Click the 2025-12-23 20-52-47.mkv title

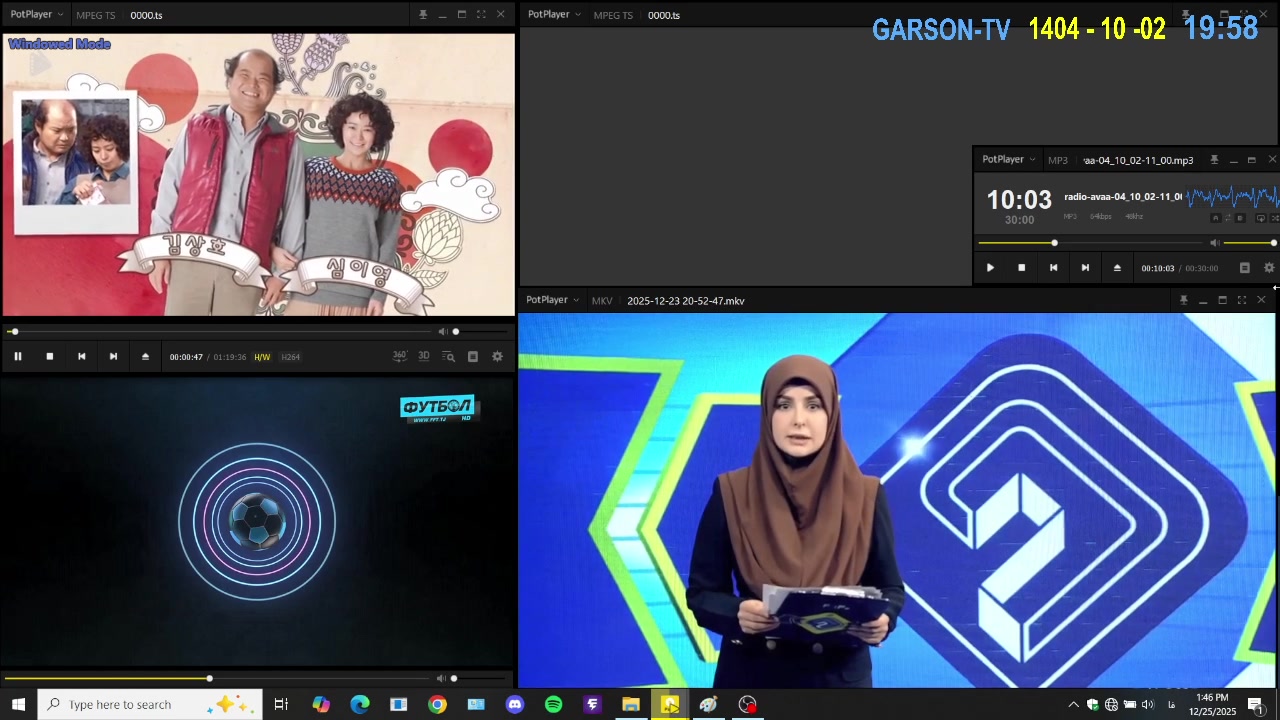[685, 301]
